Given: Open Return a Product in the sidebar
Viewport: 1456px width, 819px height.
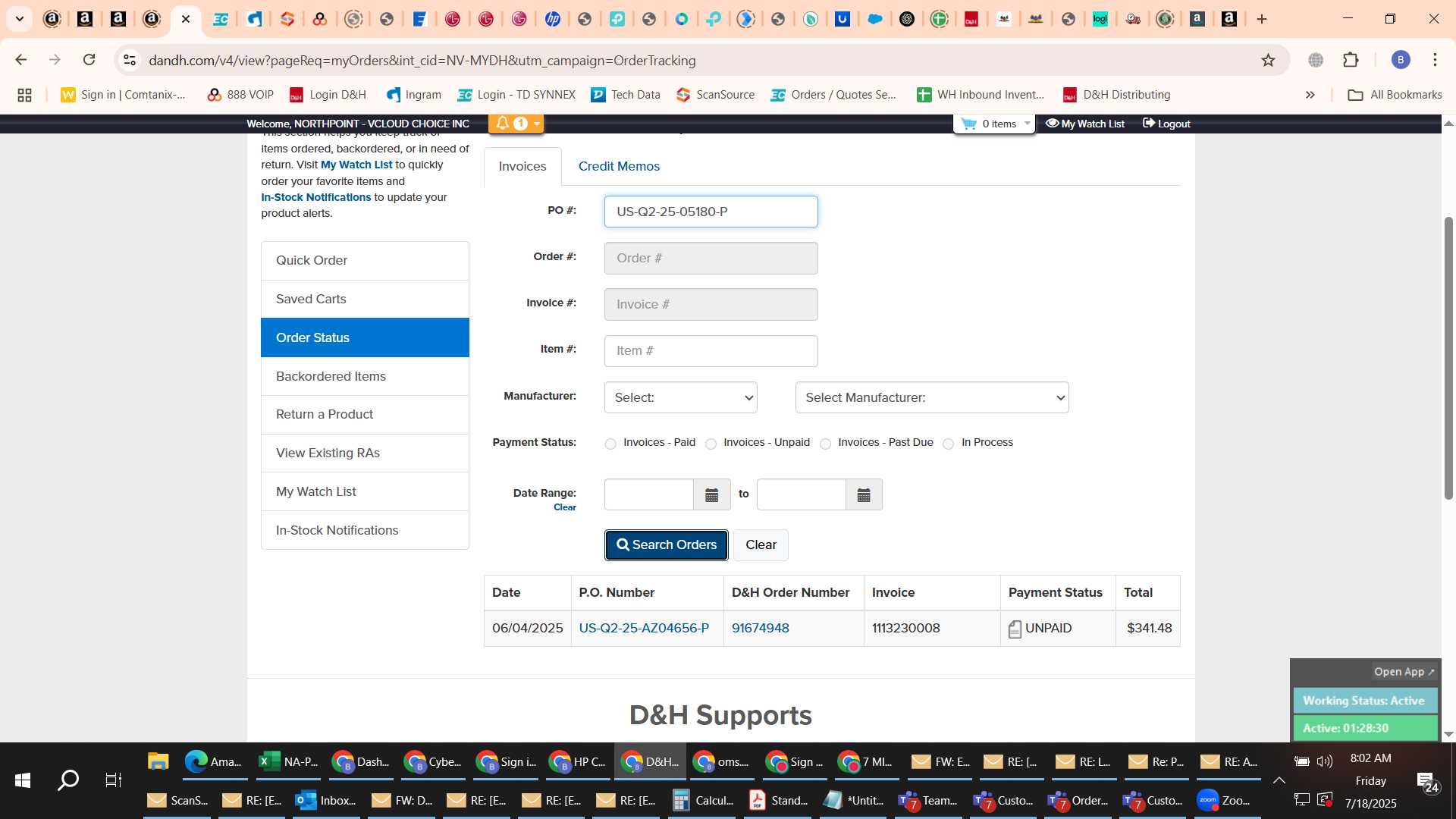Looking at the screenshot, I should pos(365,414).
